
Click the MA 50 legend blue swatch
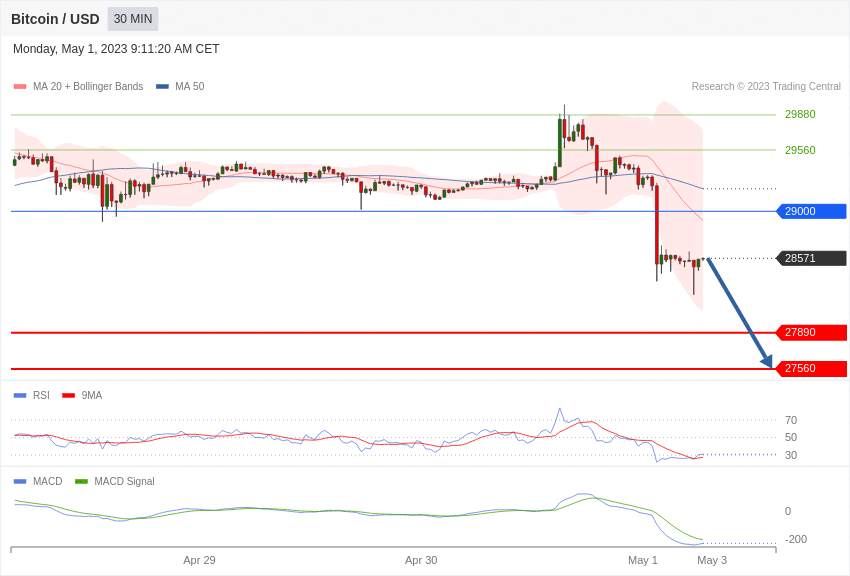click(162, 86)
